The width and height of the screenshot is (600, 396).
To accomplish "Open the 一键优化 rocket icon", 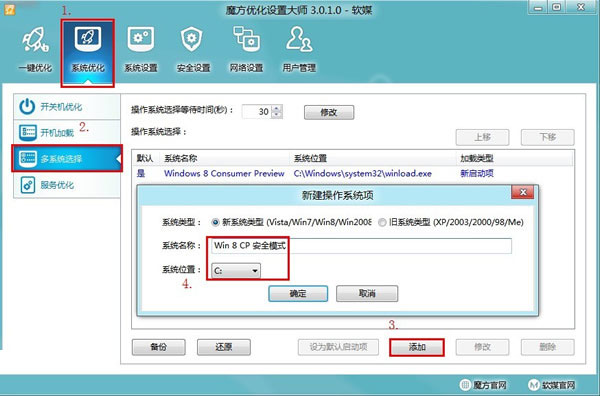I will tap(35, 40).
